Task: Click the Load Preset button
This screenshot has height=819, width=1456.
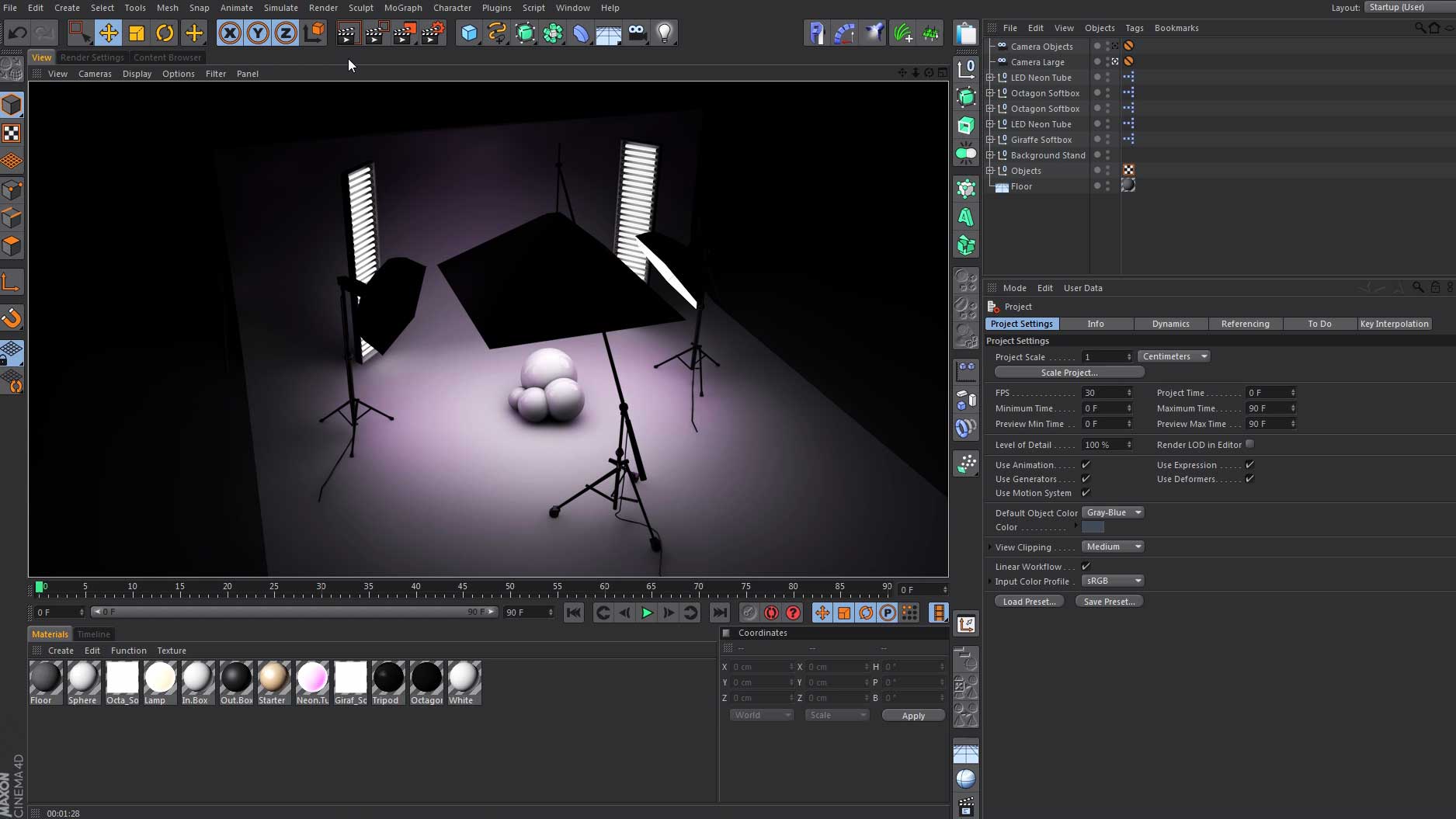Action: click(1028, 601)
